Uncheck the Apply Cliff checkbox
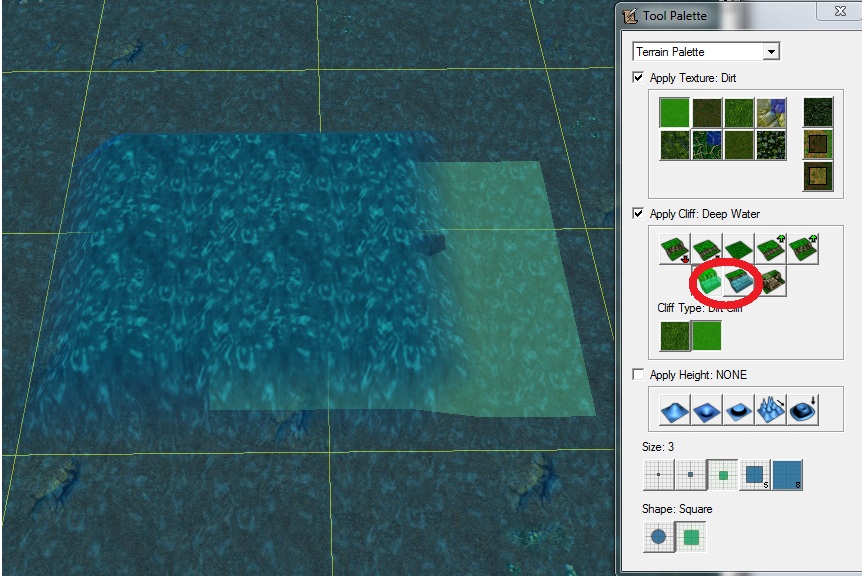The image size is (864, 576). pos(638,213)
